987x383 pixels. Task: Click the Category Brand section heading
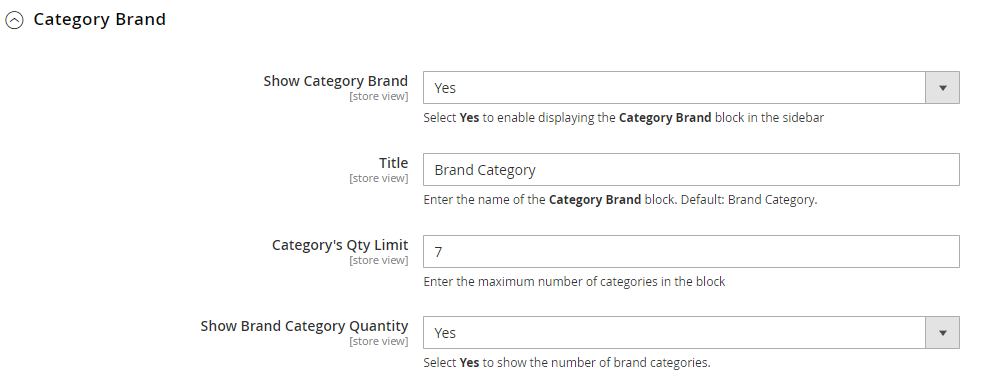click(99, 20)
